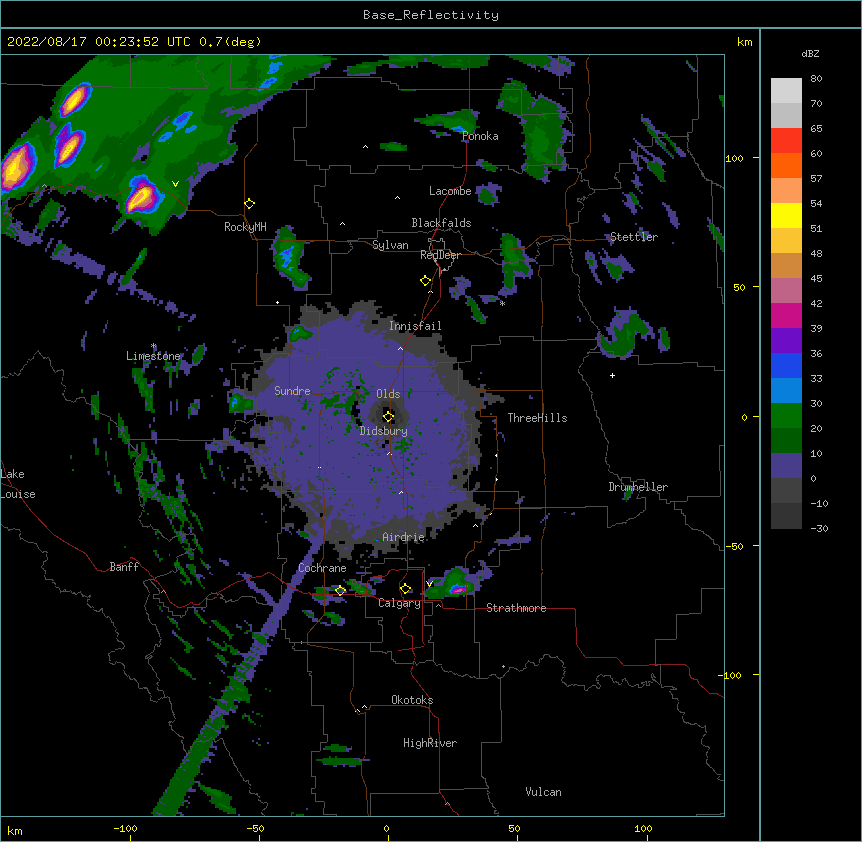862x842 pixels.
Task: Pick the bright yellow 54-51 dBZ swatch
Action: coord(786,215)
